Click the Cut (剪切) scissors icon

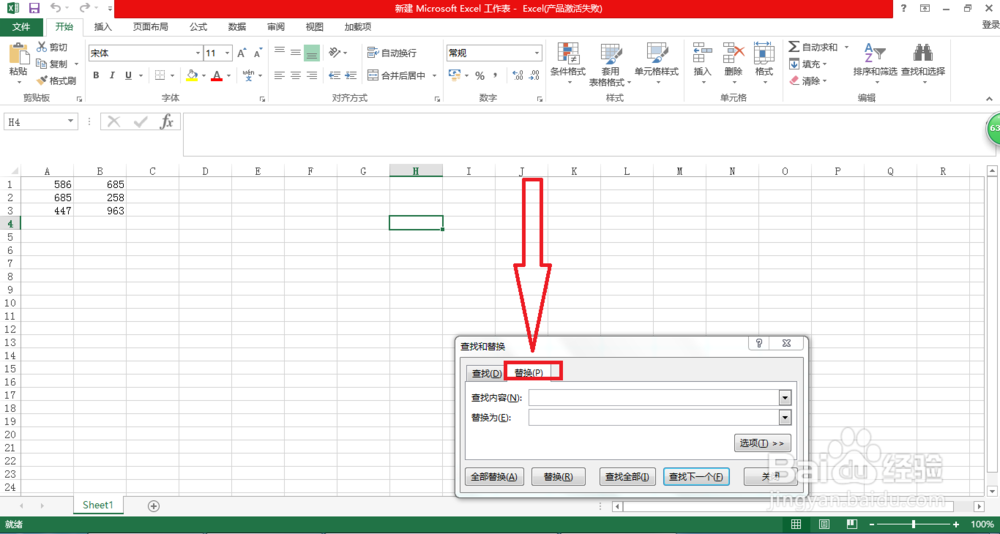tap(41, 47)
